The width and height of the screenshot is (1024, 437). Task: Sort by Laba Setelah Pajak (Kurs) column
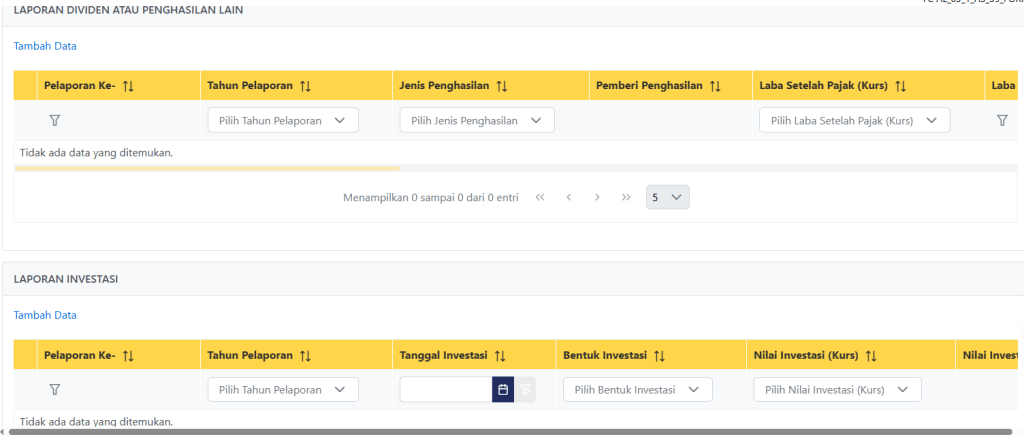(x=901, y=86)
